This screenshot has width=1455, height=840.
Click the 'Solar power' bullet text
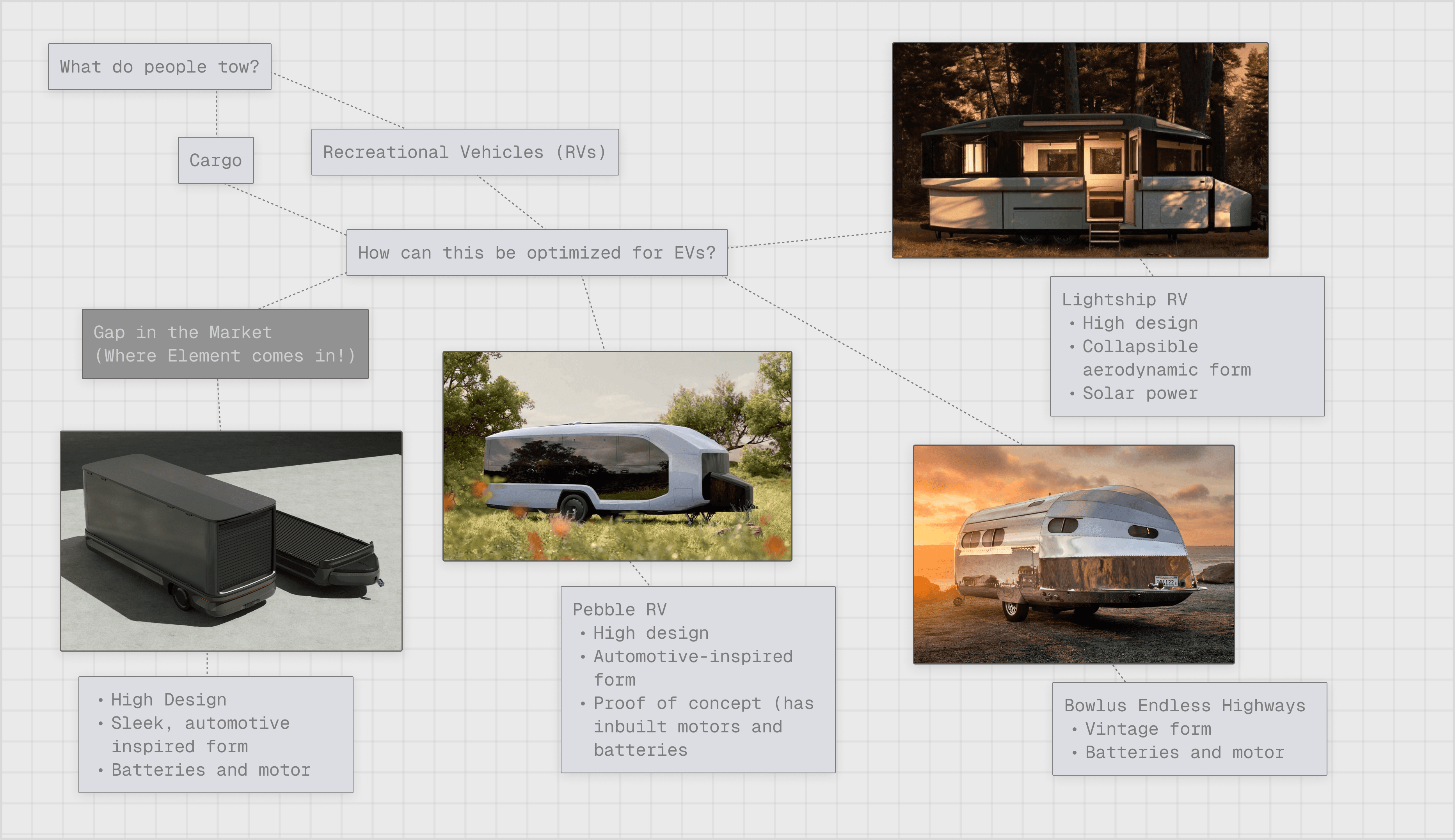click(1139, 393)
